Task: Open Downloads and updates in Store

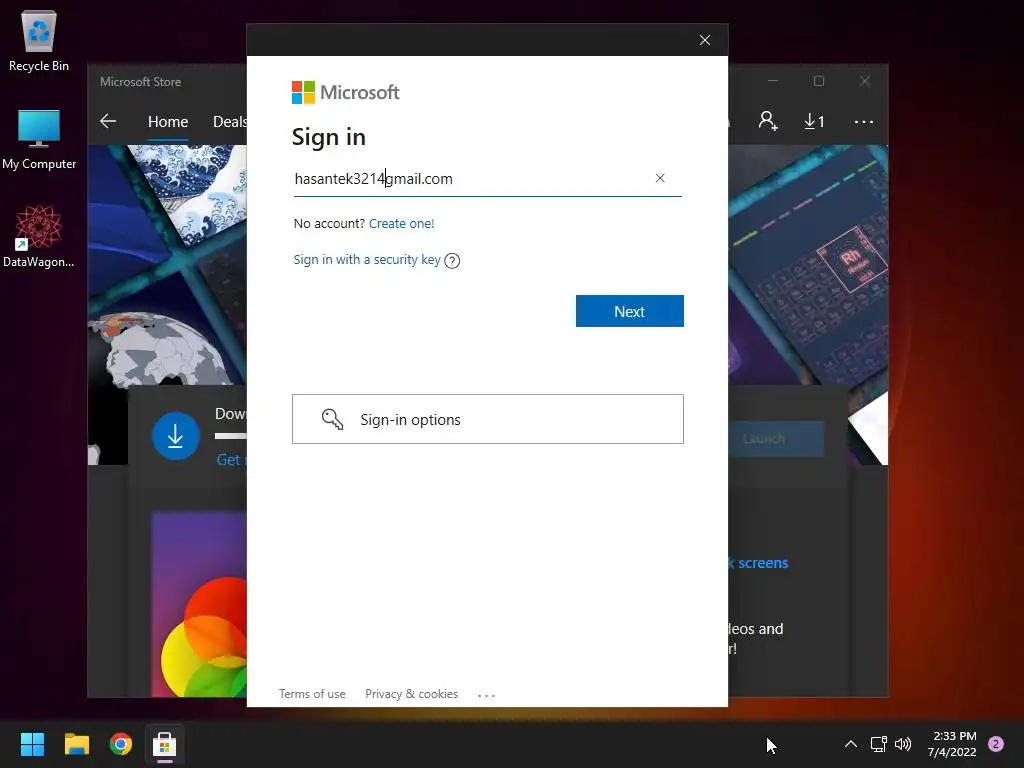Action: coord(814,121)
